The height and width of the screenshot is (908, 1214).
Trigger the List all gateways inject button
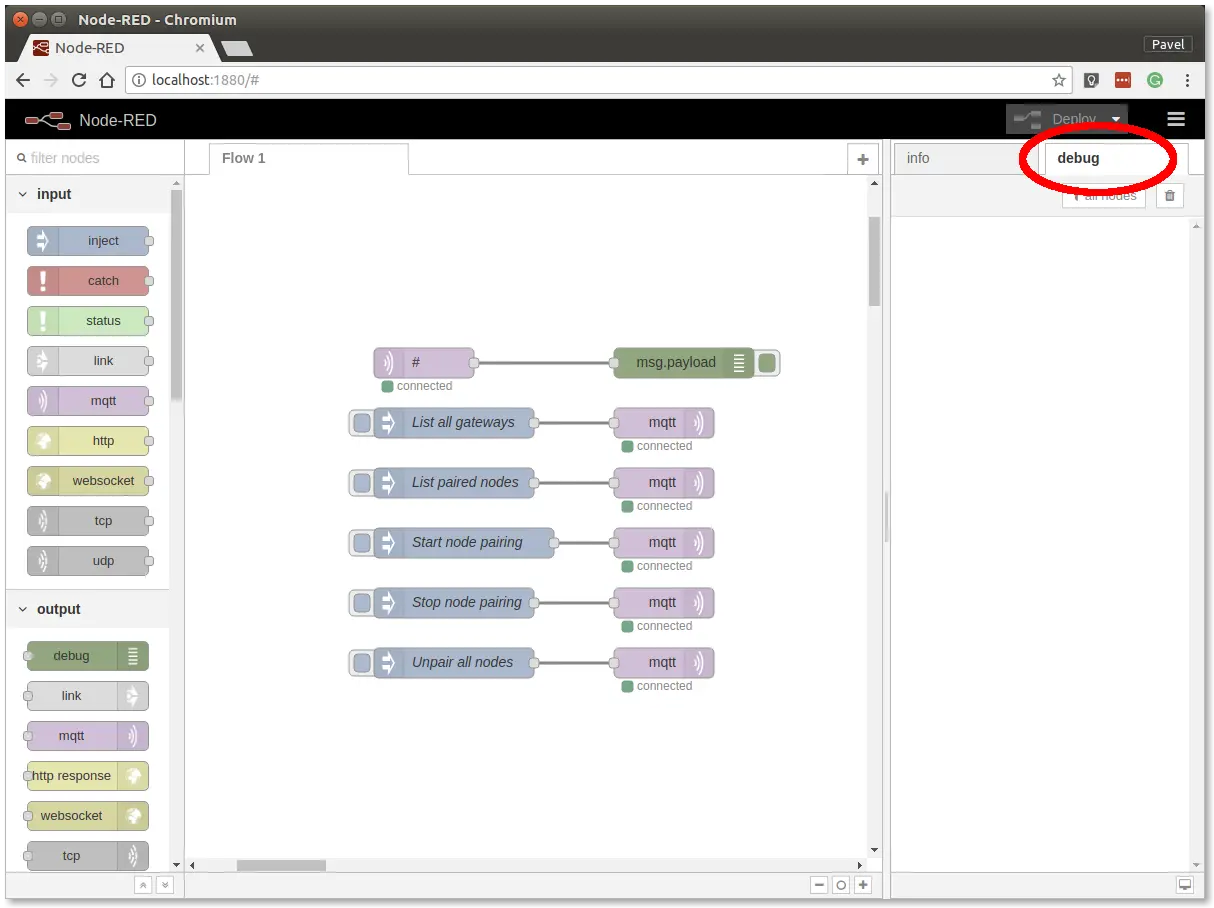tap(361, 423)
